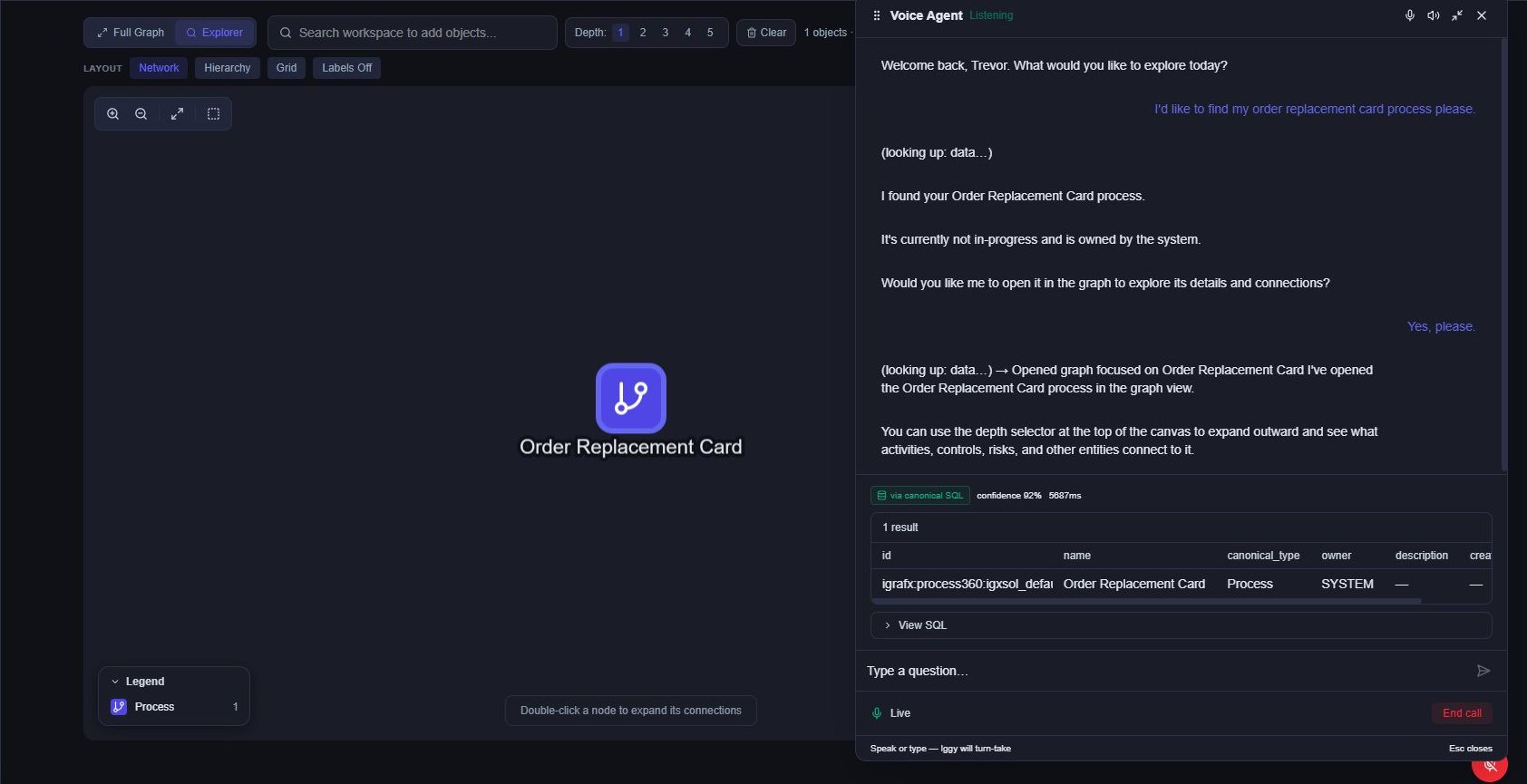The image size is (1527, 784).
Task: Fit graph to screen with the expand arrows icon
Action: [177, 114]
